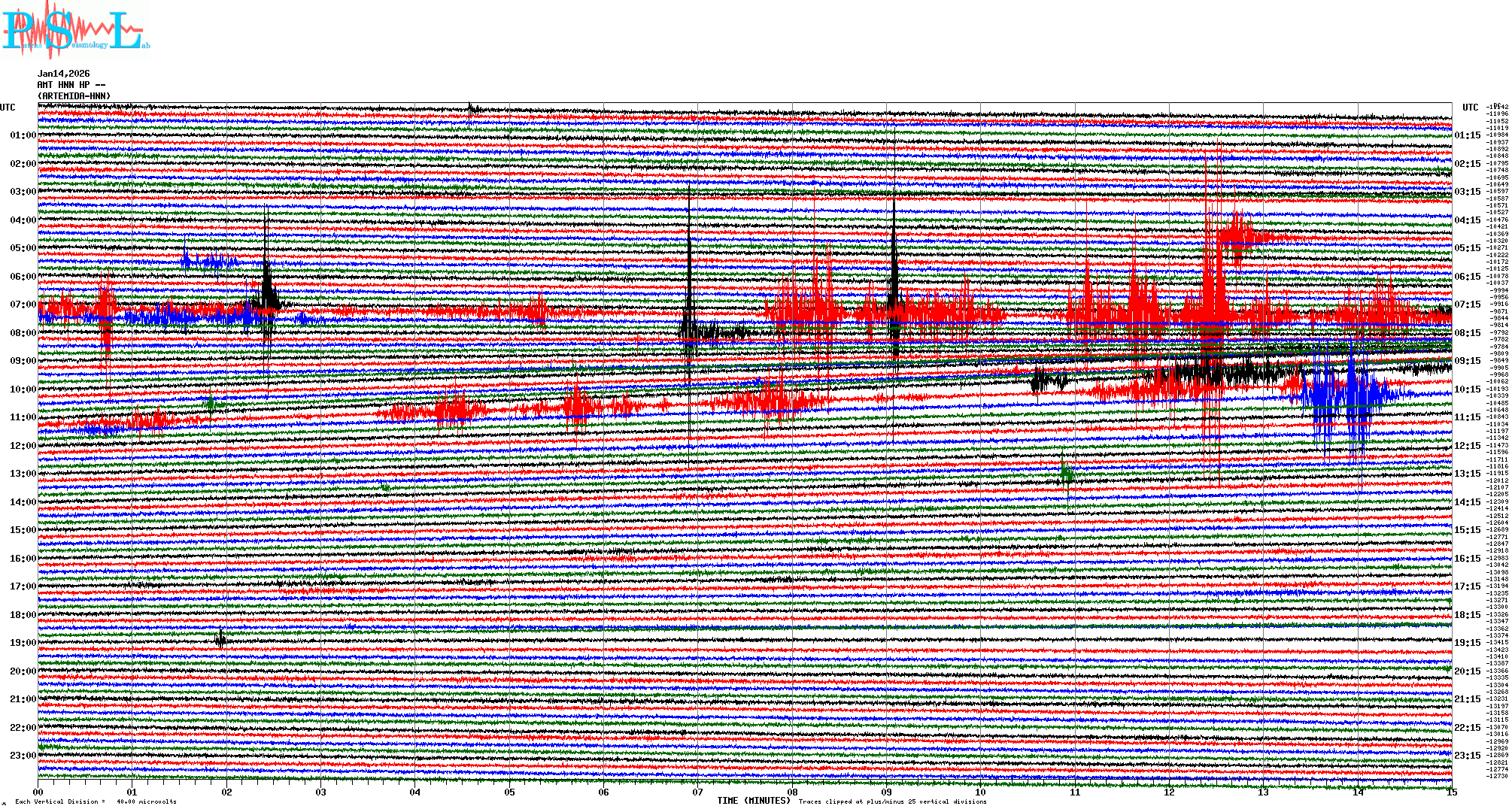
Task: Click the Each Vertical Division 40.00 microvolts note
Action: (x=96, y=801)
